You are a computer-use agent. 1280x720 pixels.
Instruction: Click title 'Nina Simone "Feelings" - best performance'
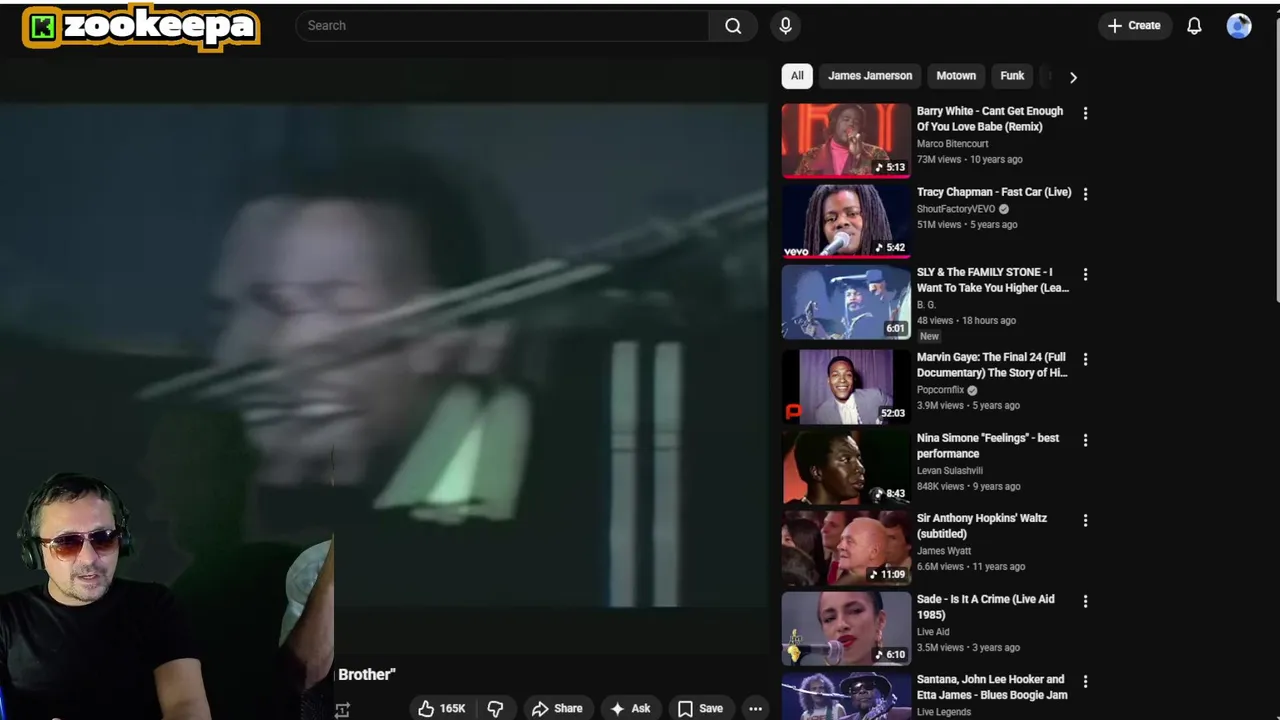tap(988, 446)
